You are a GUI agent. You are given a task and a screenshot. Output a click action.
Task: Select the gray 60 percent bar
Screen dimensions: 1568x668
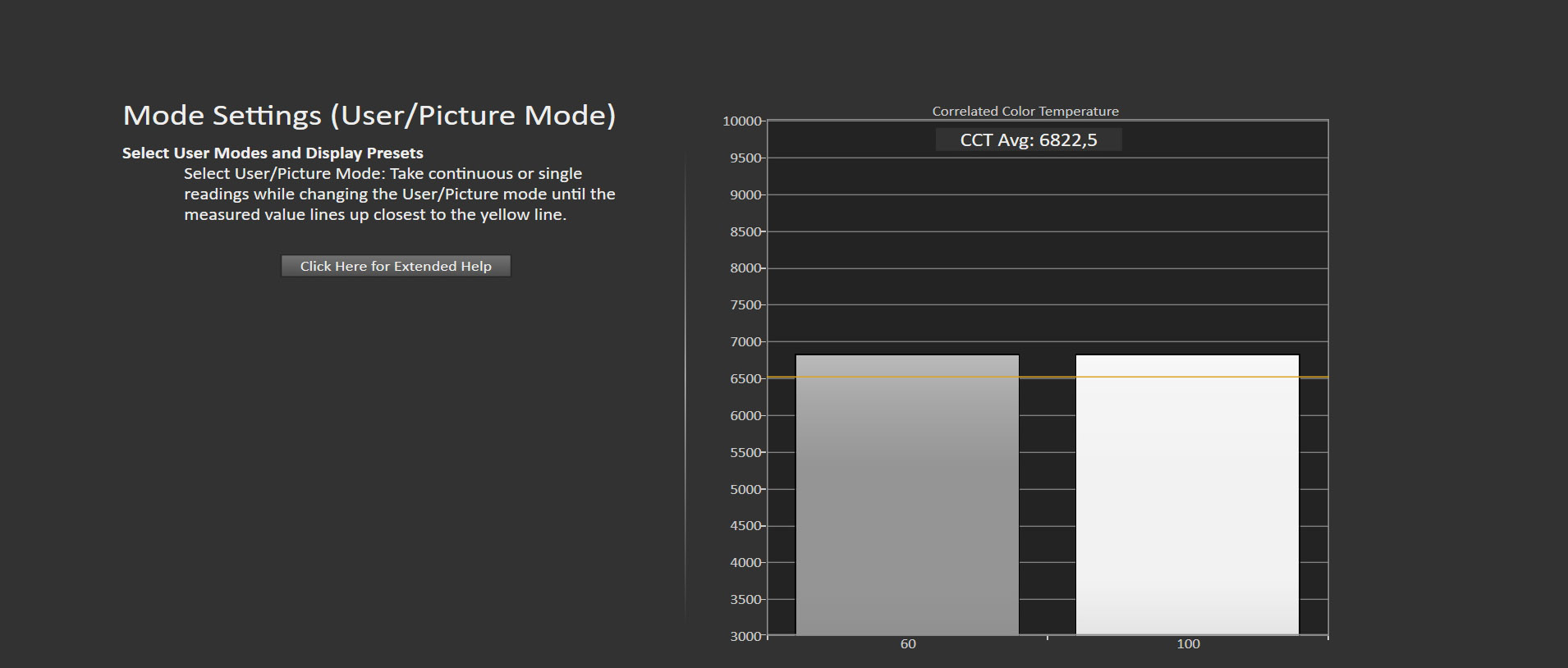pos(907,494)
